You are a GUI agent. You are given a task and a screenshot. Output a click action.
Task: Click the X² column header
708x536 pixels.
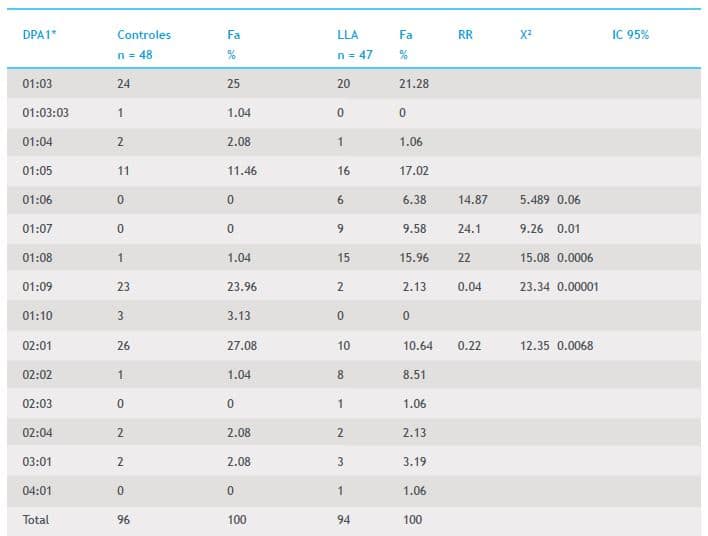[x=526, y=35]
